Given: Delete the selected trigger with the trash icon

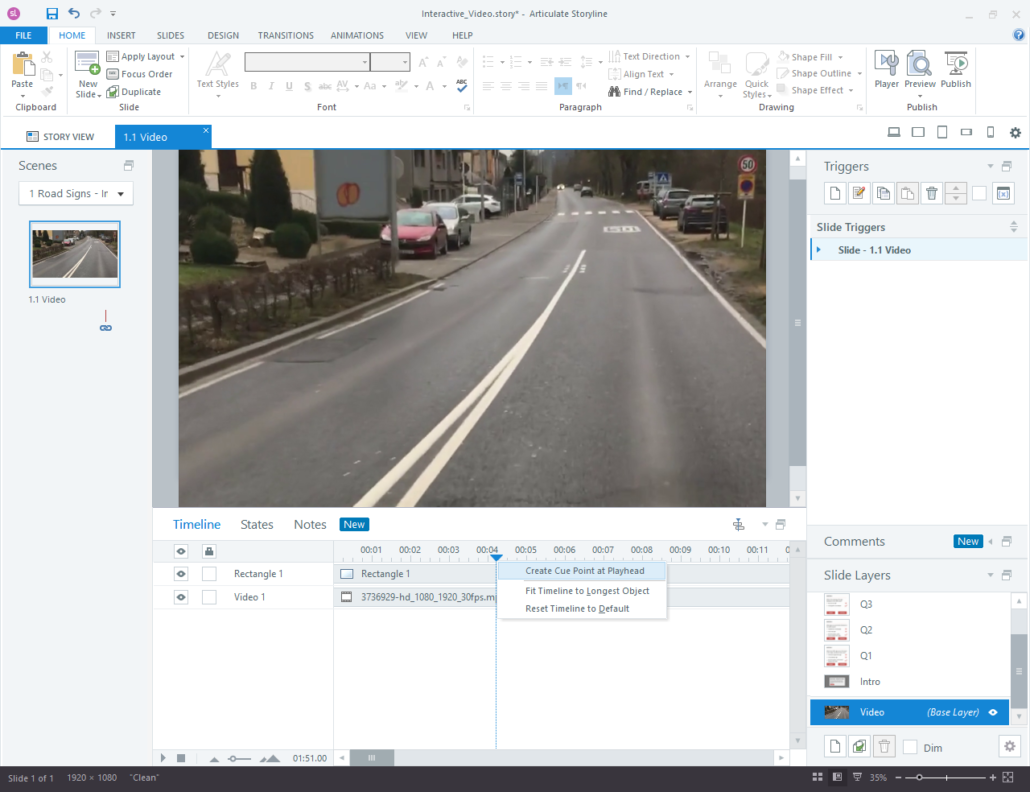Looking at the screenshot, I should tap(931, 192).
